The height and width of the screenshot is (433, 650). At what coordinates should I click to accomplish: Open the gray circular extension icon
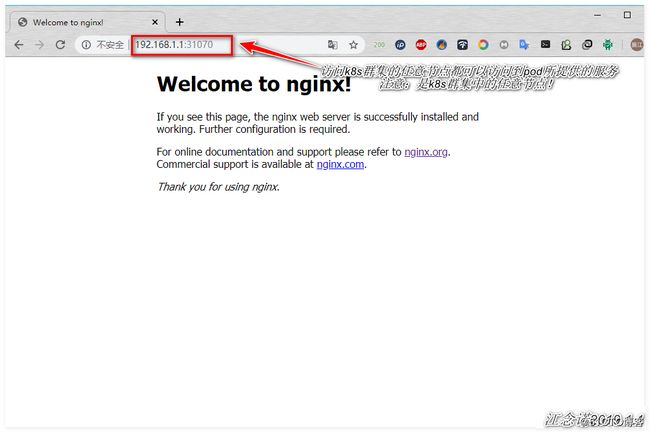[x=504, y=45]
